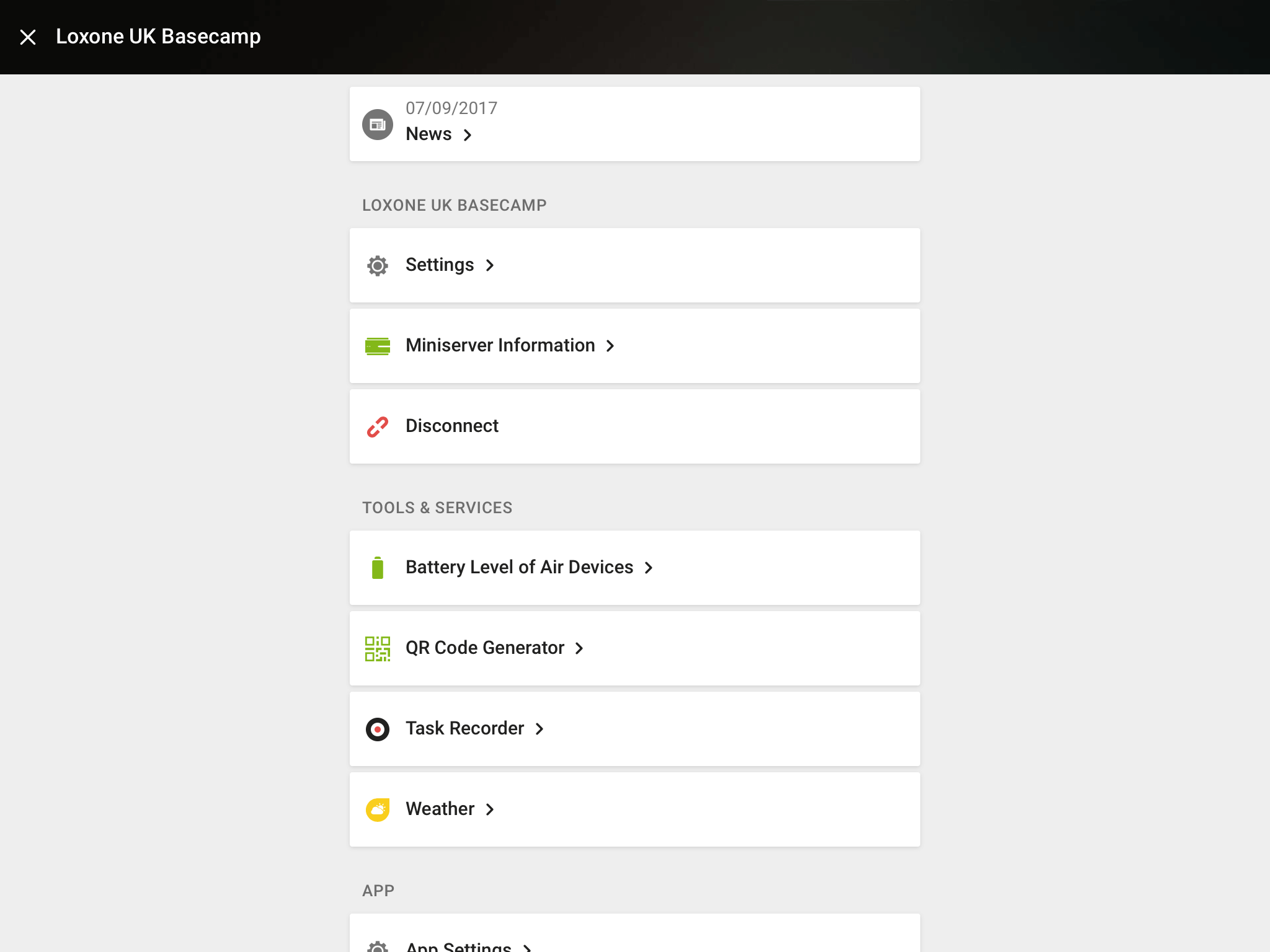This screenshot has width=1270, height=952.
Task: Click the red broken-link Disconnect icon
Action: 378,426
